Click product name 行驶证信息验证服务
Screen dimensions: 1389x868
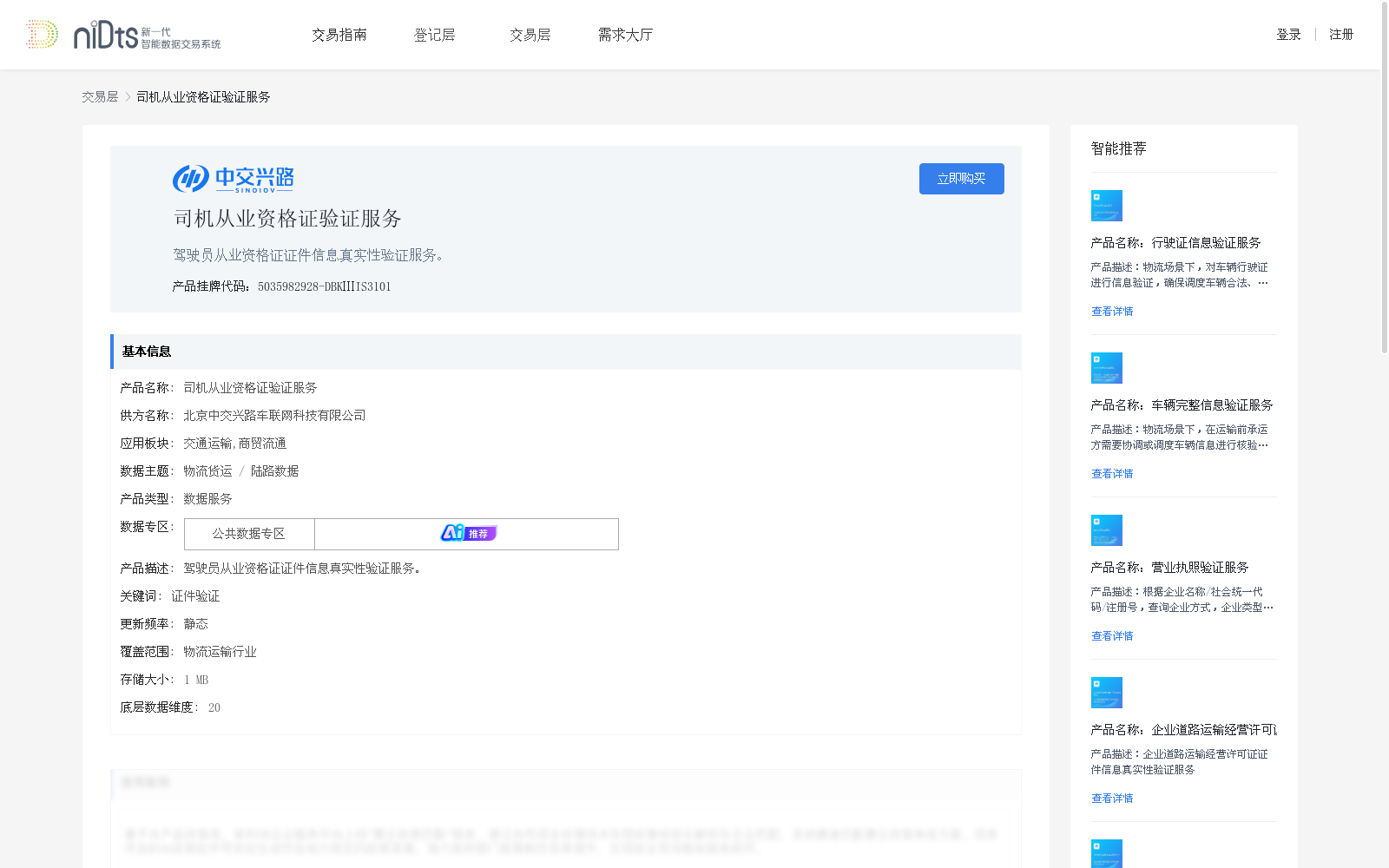1206,243
